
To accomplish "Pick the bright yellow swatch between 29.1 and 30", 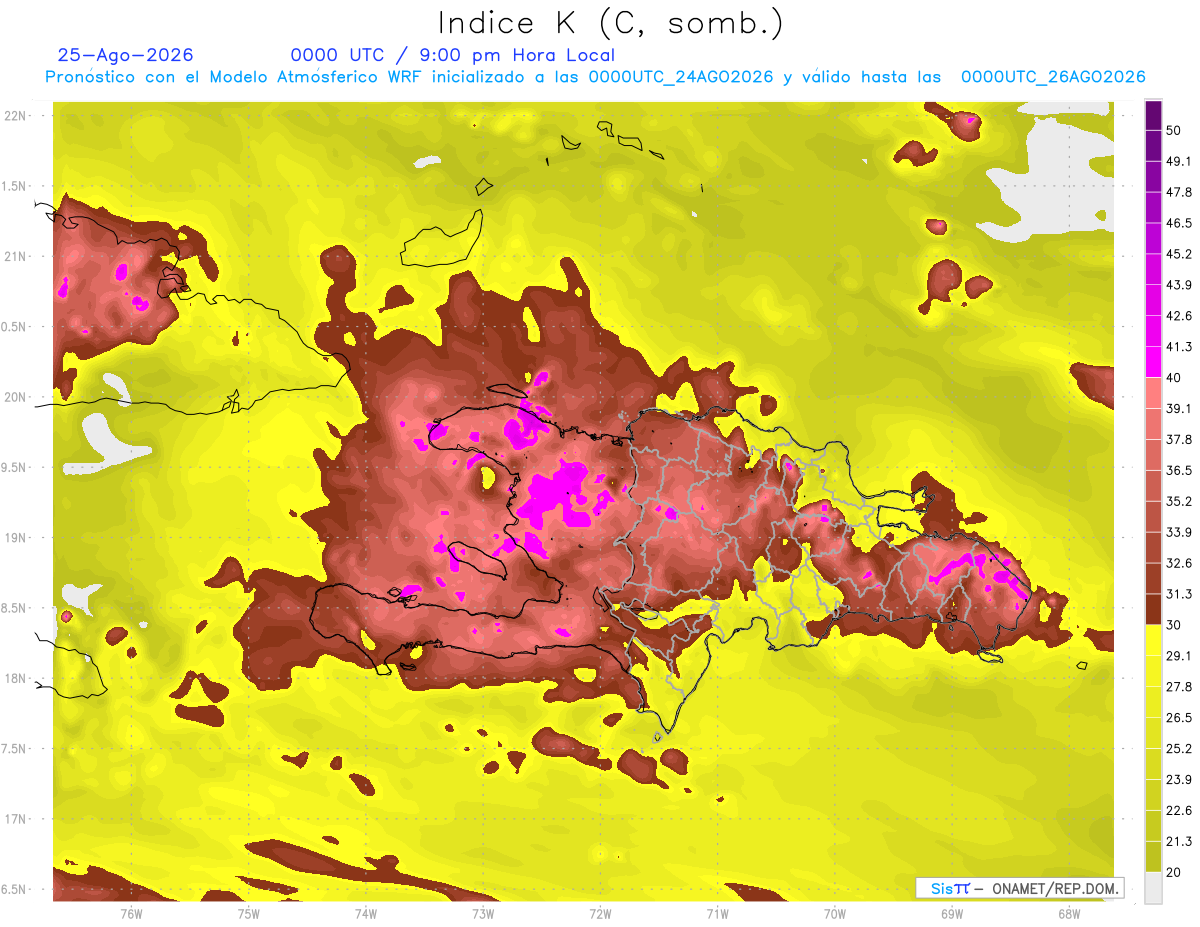I will coord(1153,640).
